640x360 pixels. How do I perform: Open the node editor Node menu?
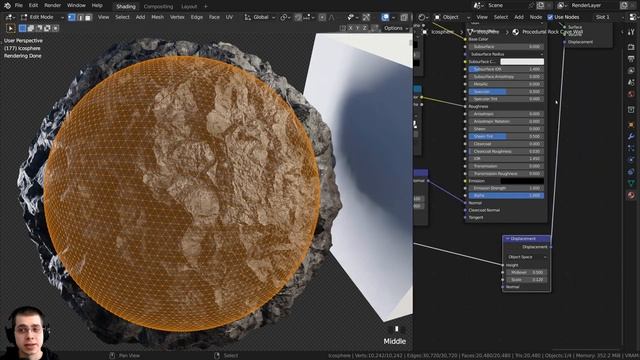pyautogui.click(x=536, y=17)
